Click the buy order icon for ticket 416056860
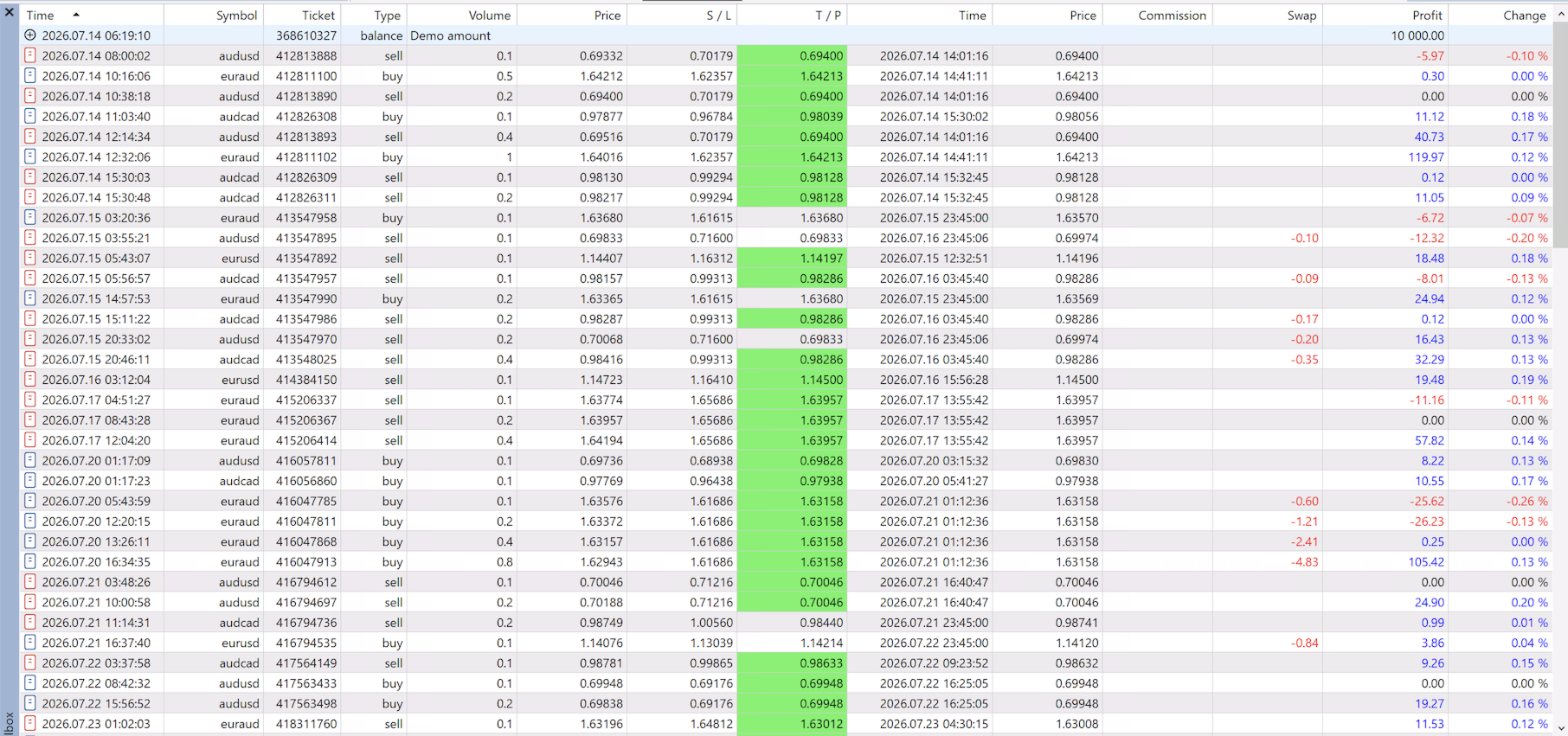This screenshot has width=1568, height=736. [30, 481]
